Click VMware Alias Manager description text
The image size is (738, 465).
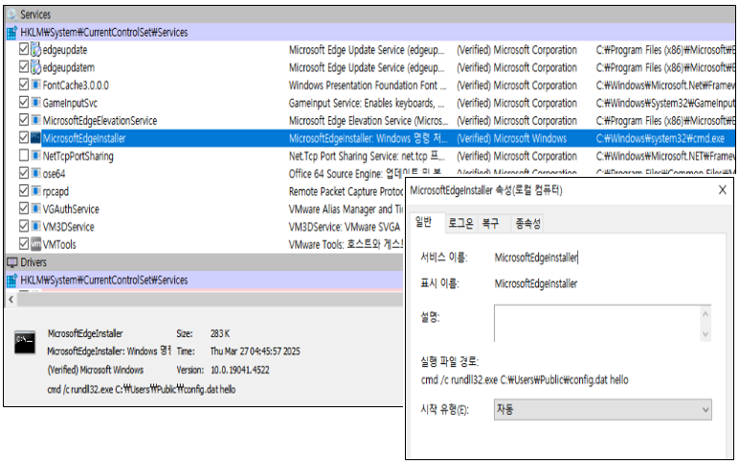[x=346, y=209]
